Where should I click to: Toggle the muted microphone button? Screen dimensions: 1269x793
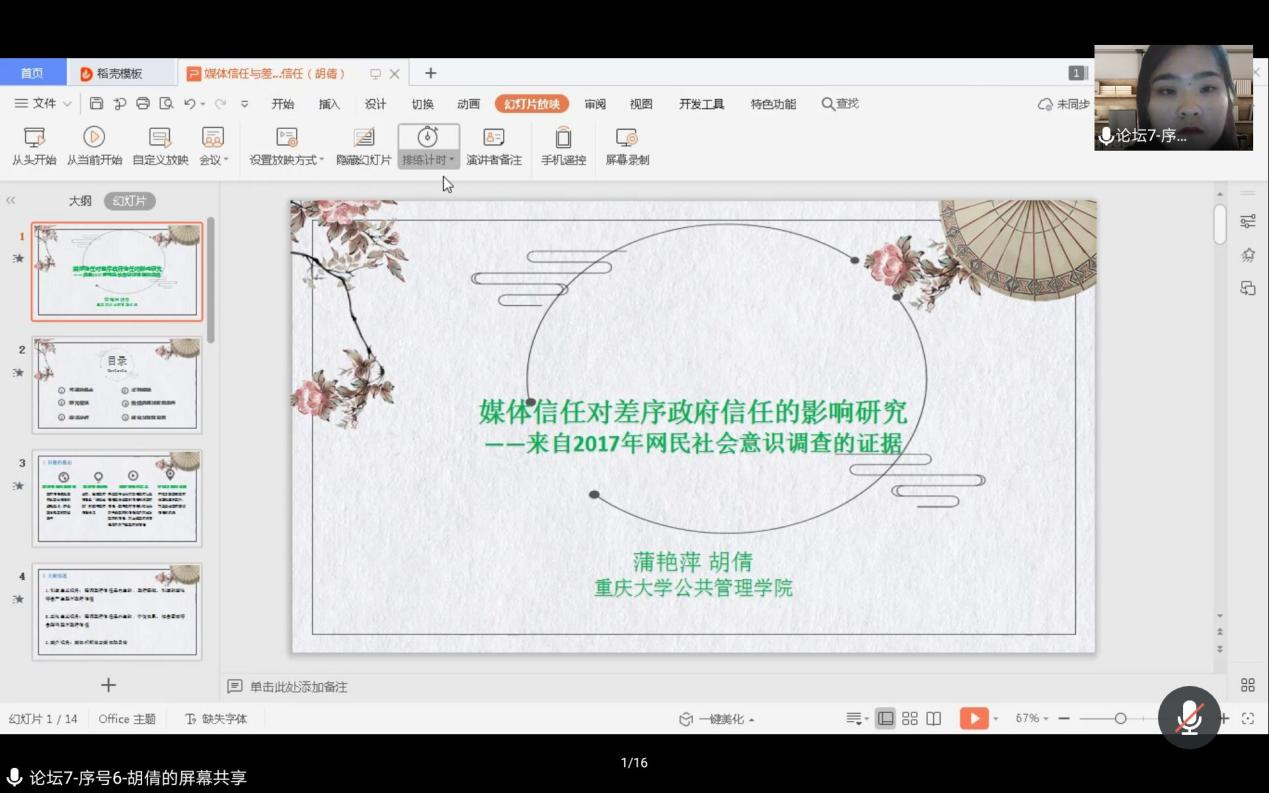[x=1189, y=717]
